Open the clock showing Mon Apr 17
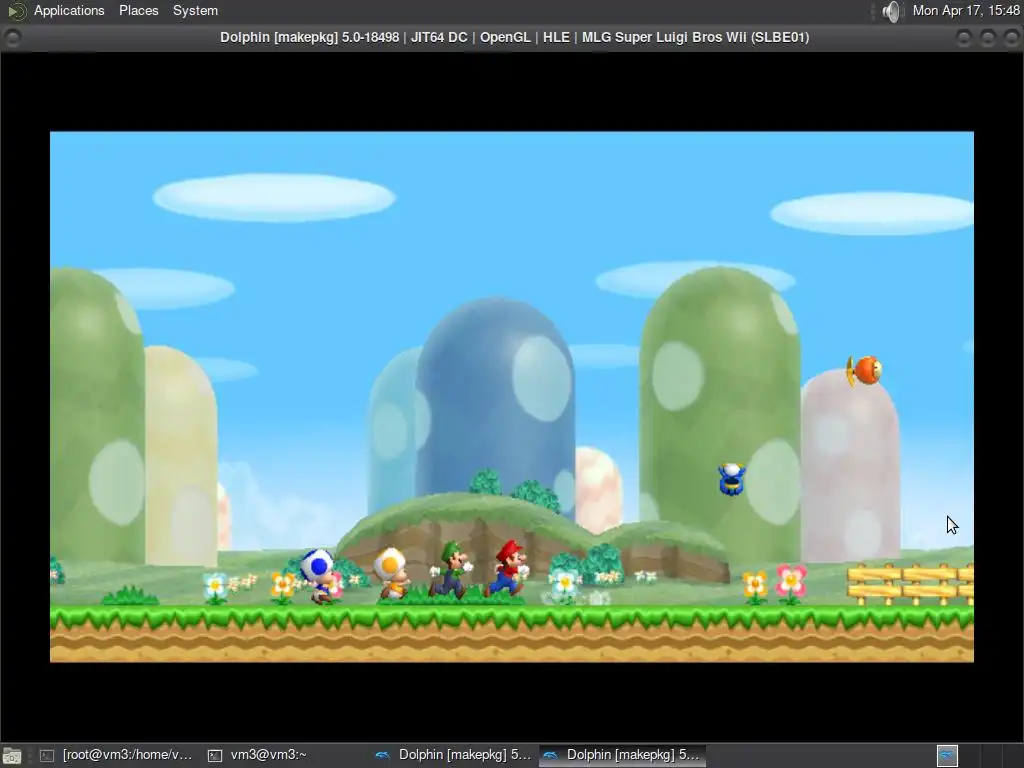Screen dimensions: 1024x768 pyautogui.click(x=966, y=10)
